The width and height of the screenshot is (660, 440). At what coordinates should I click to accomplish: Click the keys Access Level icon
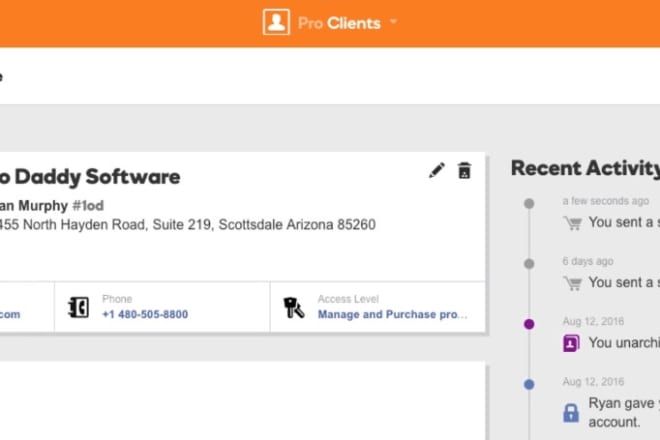tap(294, 307)
